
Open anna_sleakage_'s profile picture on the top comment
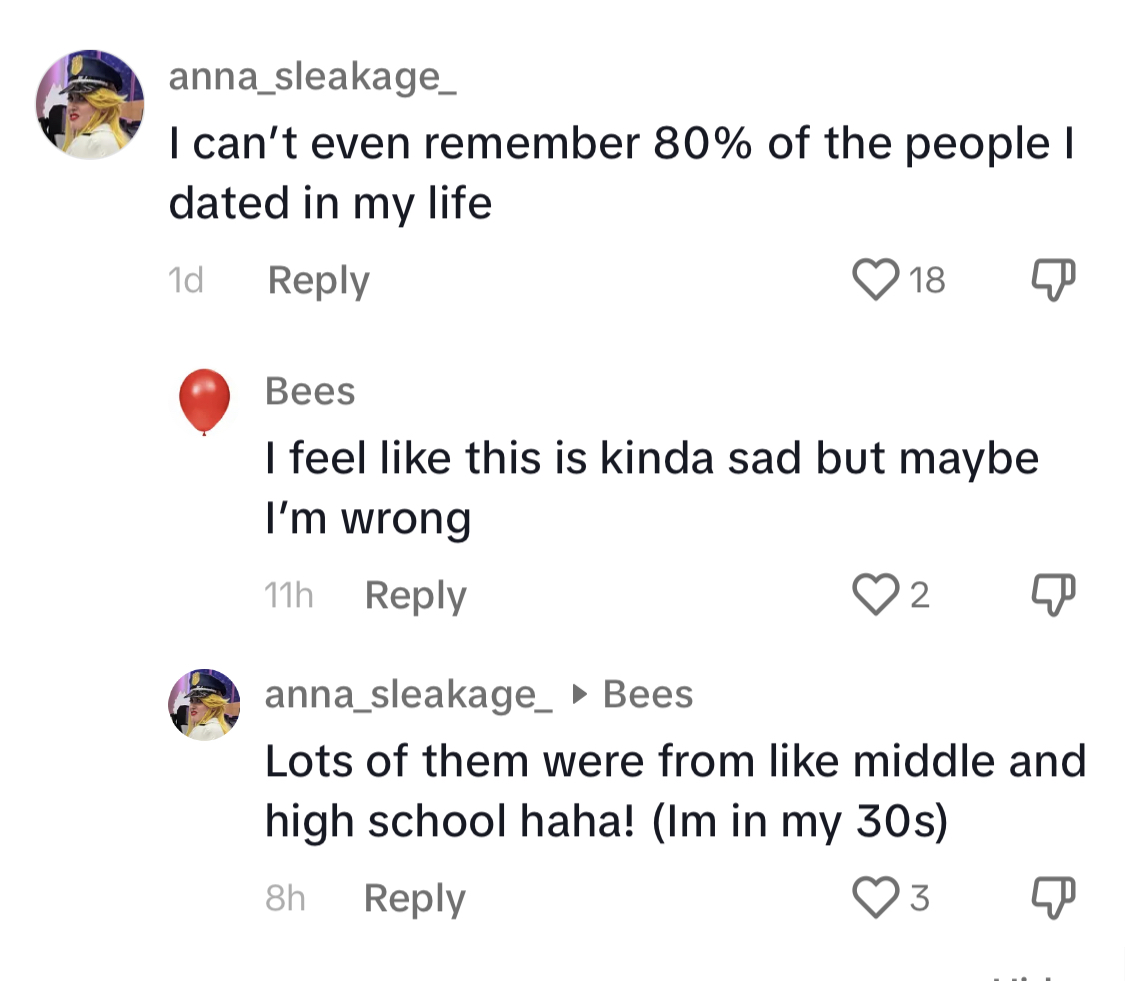point(90,104)
